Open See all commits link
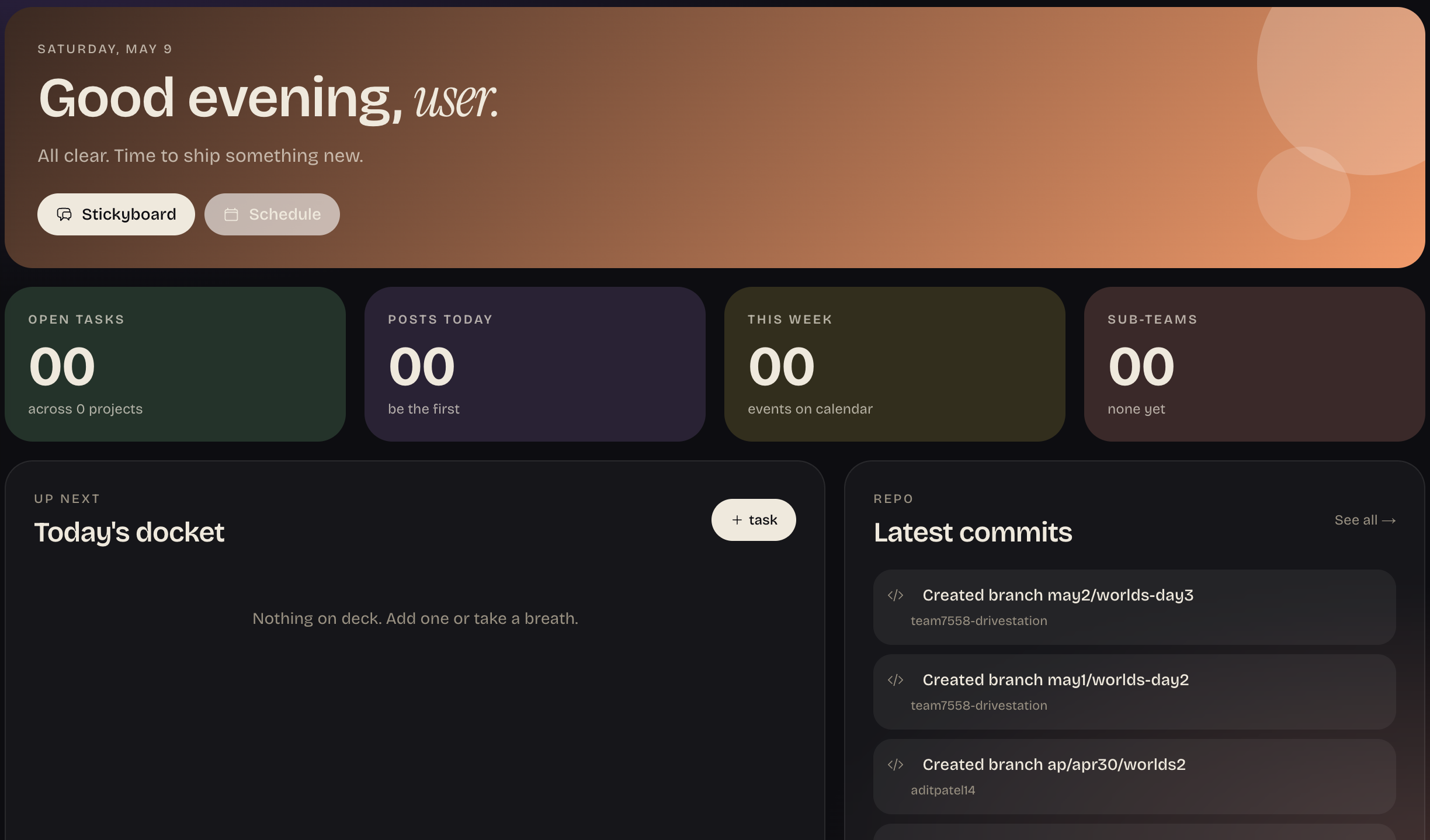This screenshot has width=1430, height=840. pyautogui.click(x=1365, y=520)
